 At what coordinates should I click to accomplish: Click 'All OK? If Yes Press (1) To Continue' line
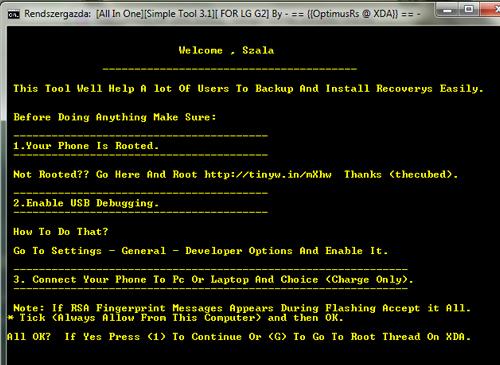(239, 337)
